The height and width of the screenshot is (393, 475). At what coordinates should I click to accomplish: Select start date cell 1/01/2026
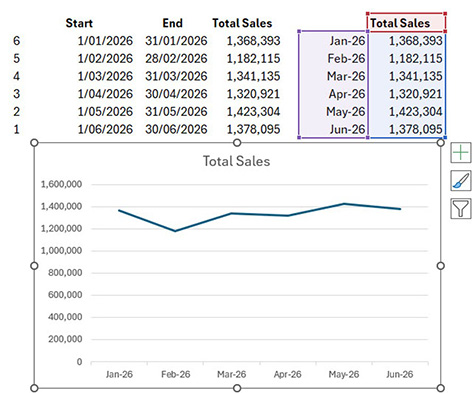[x=105, y=41]
